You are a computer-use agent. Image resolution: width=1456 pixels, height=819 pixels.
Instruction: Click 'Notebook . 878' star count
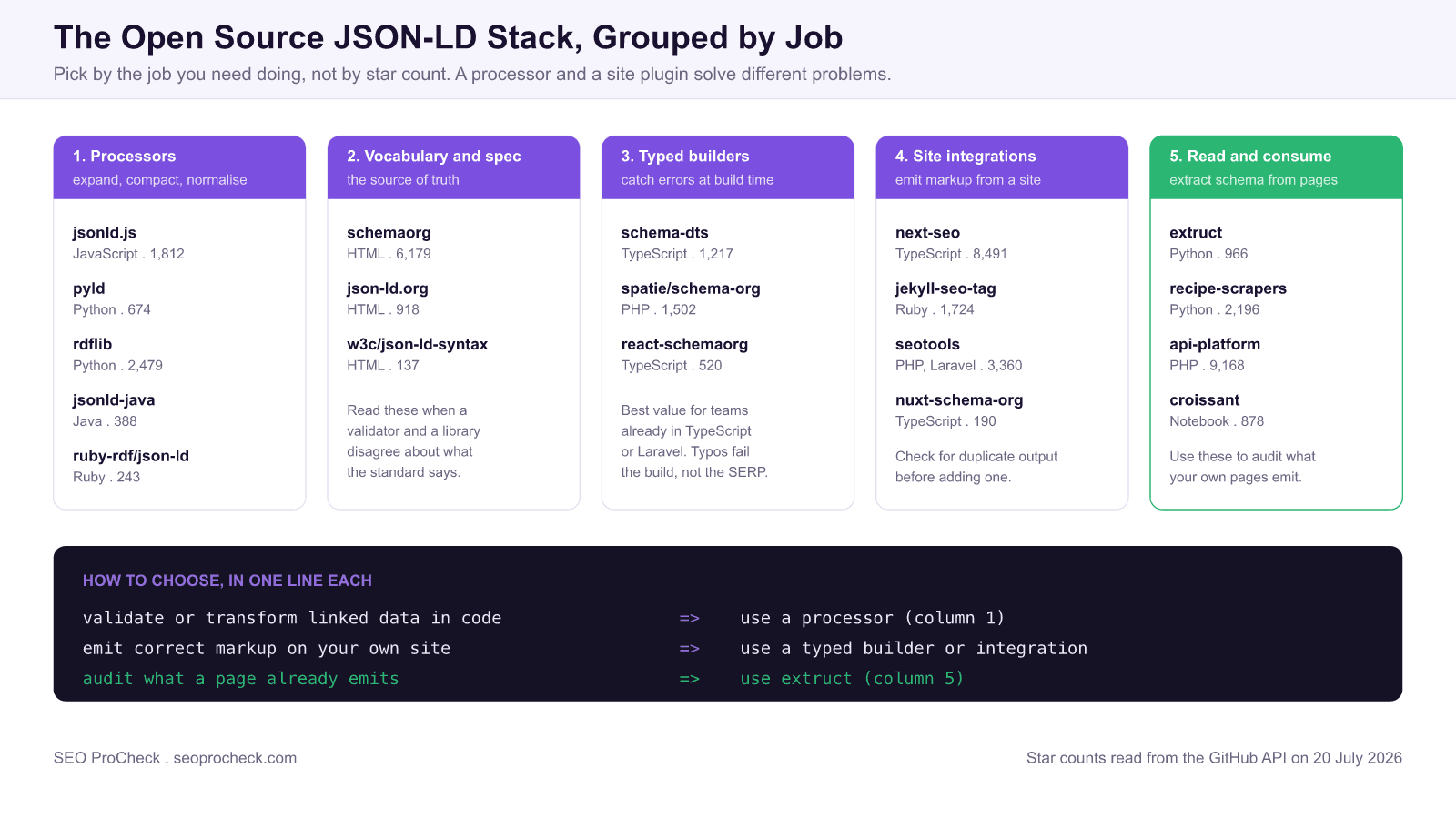click(x=1217, y=421)
